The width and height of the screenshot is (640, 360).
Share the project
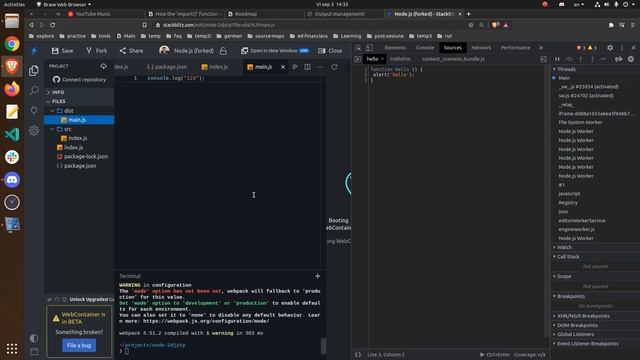(x=131, y=51)
